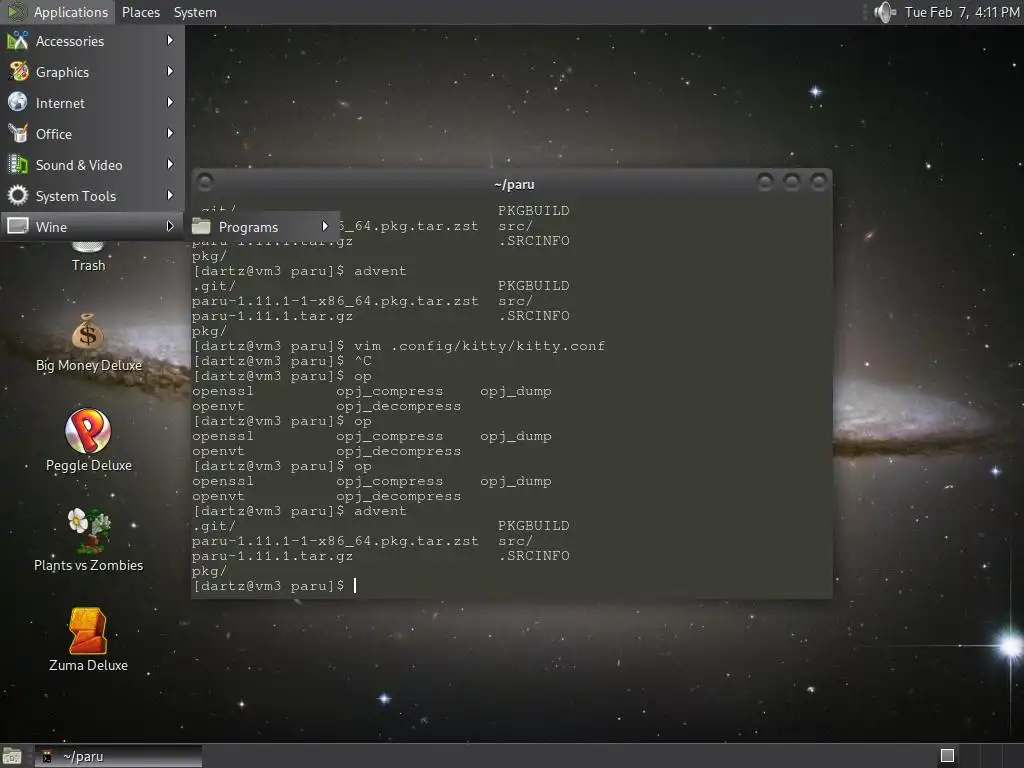Click the last 'PKGBUILD' entry in terminal

[x=534, y=526]
